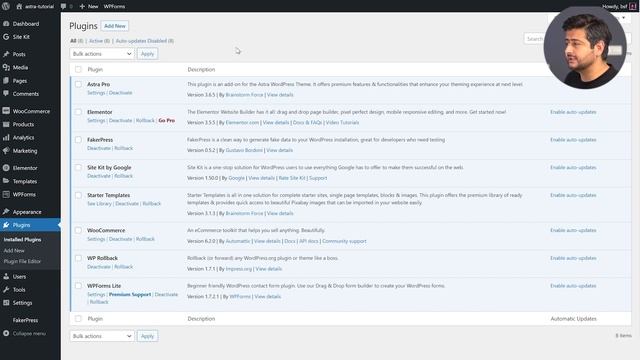Open Settings link under Astra Pro
This screenshot has height=360, width=640.
tap(96, 93)
